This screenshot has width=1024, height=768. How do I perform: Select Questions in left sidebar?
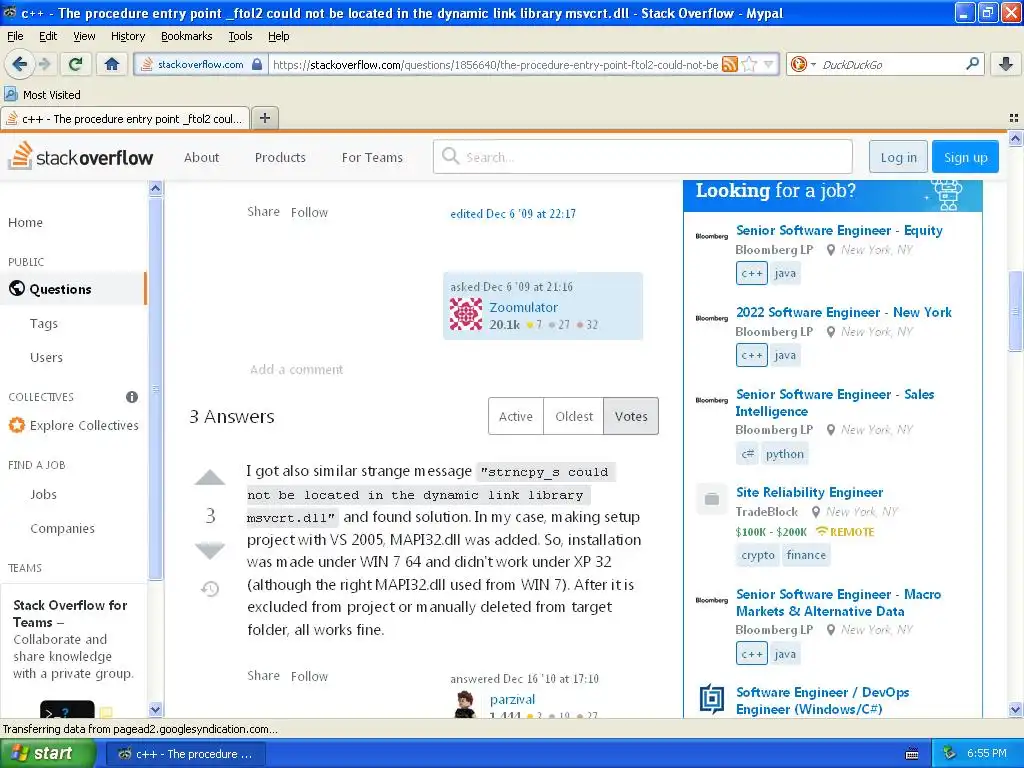click(73, 289)
